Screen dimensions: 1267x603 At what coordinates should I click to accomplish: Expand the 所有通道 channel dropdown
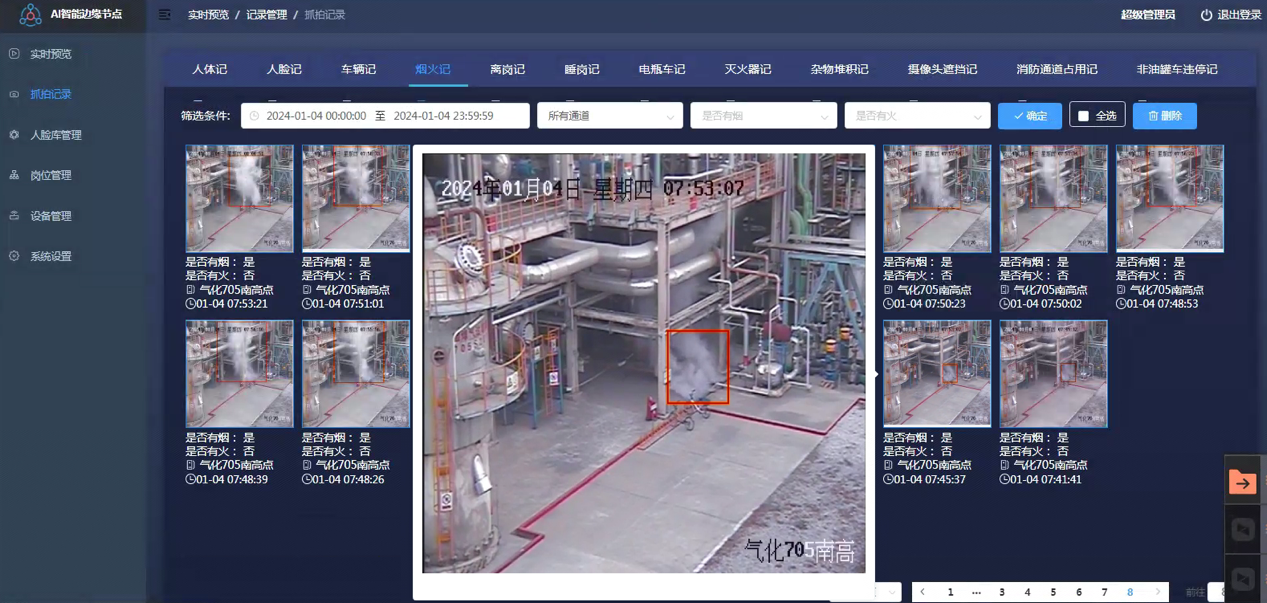click(x=609, y=116)
